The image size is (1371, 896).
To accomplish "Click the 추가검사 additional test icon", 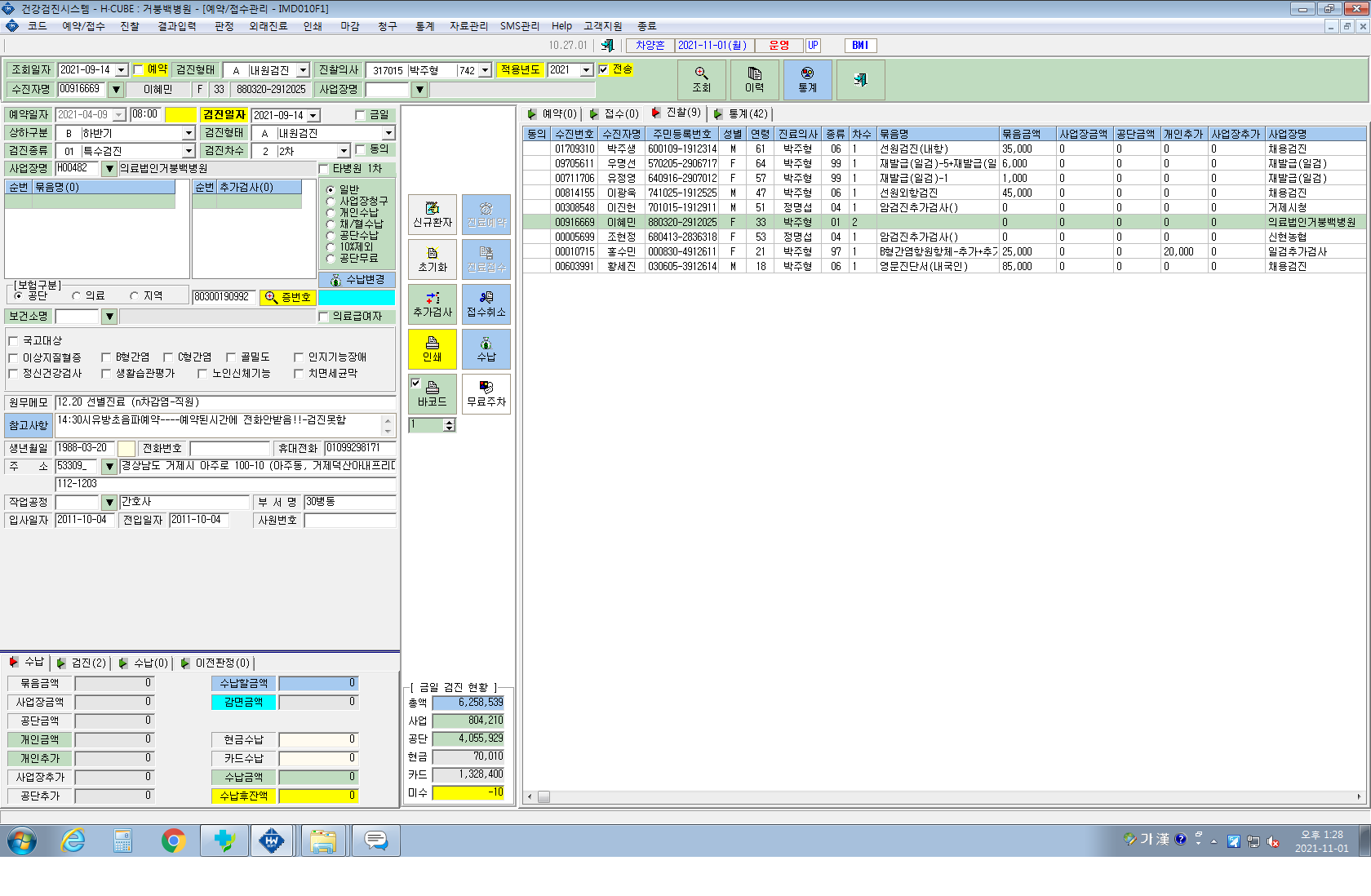I will (x=433, y=304).
